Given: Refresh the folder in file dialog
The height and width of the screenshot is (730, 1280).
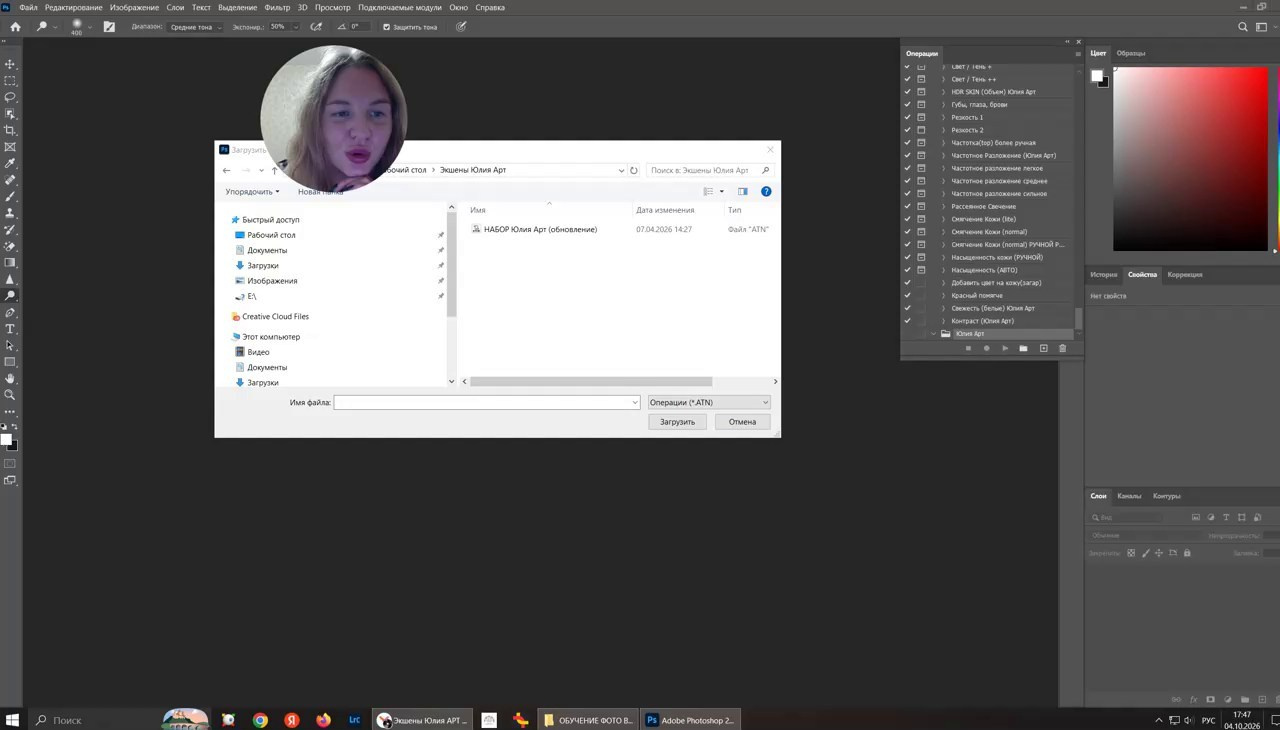Looking at the screenshot, I should pos(633,170).
